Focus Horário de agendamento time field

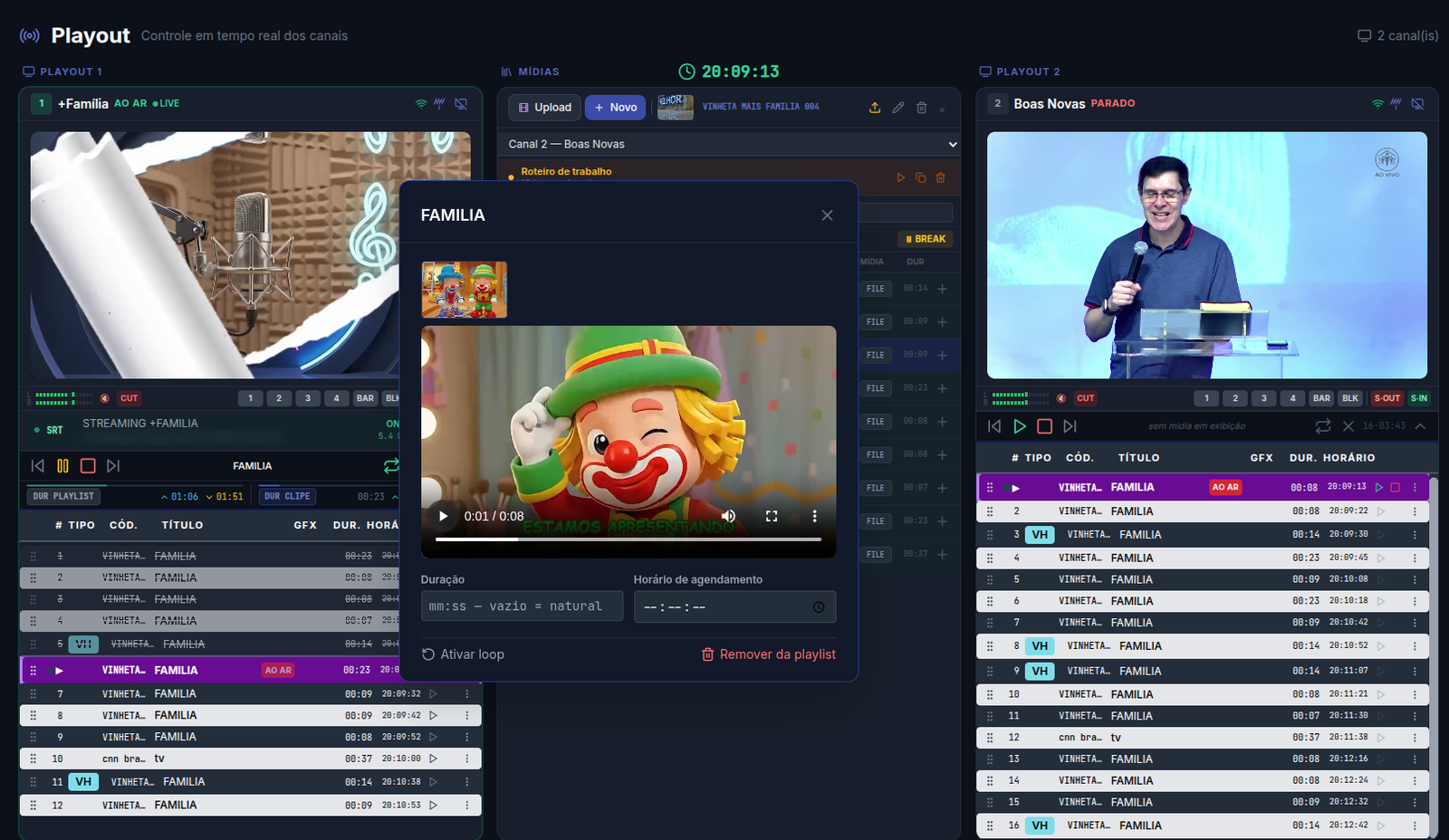(734, 606)
